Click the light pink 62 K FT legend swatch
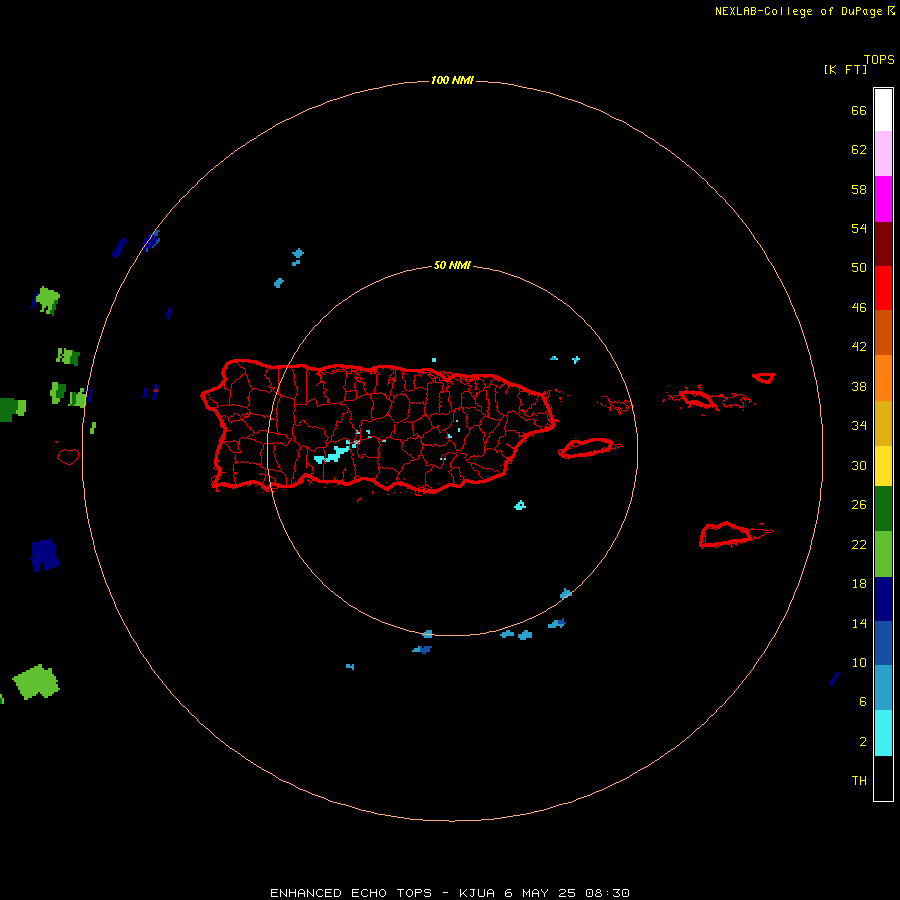 pyautogui.click(x=883, y=154)
